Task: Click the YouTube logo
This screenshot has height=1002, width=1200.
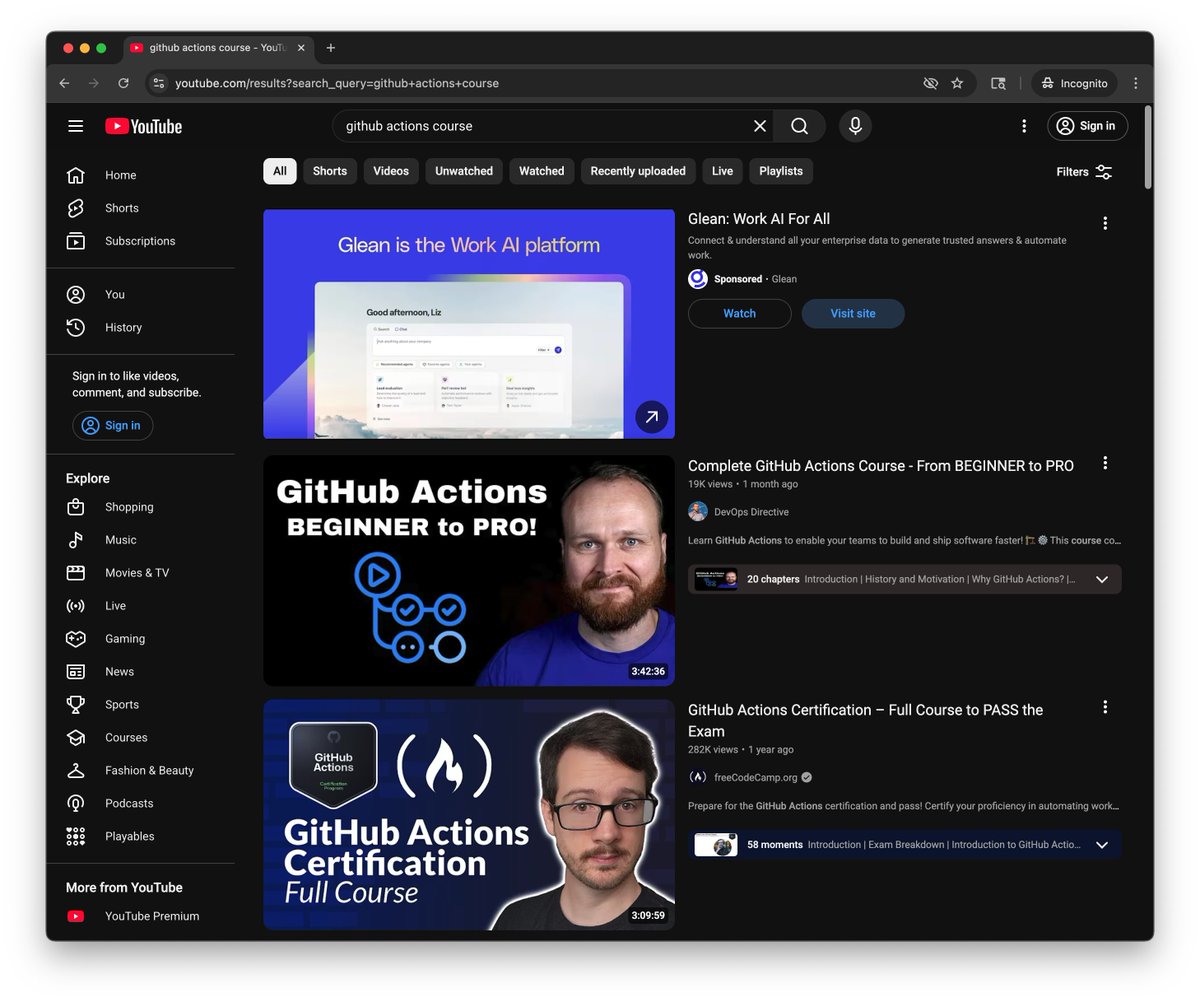Action: [144, 126]
